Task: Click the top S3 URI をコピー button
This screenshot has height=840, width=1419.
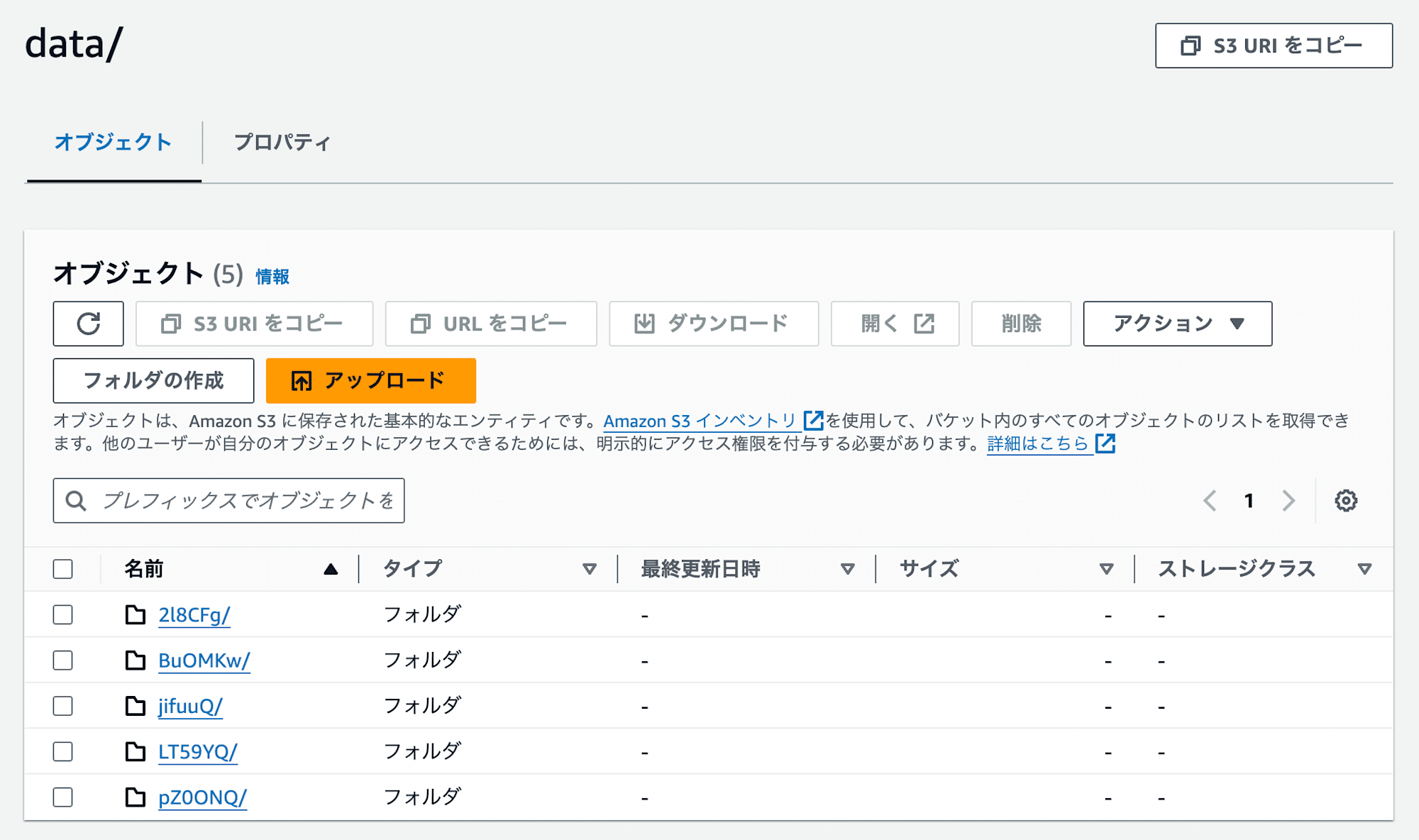Action: coord(1274,45)
